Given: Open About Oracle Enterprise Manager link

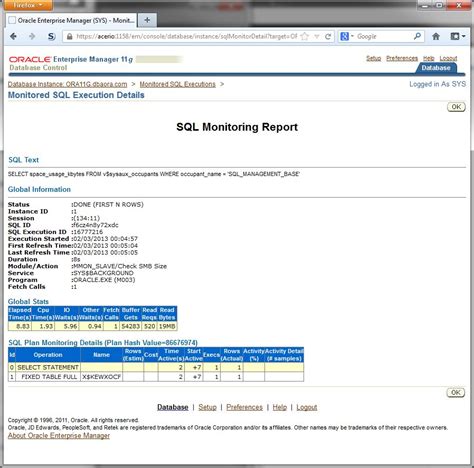Looking at the screenshot, I should pos(59,436).
